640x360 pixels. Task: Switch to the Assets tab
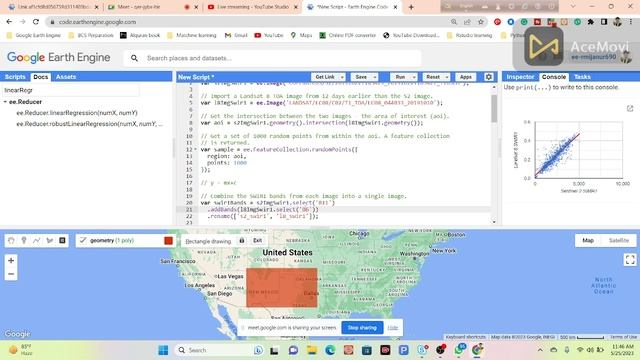tap(66, 77)
